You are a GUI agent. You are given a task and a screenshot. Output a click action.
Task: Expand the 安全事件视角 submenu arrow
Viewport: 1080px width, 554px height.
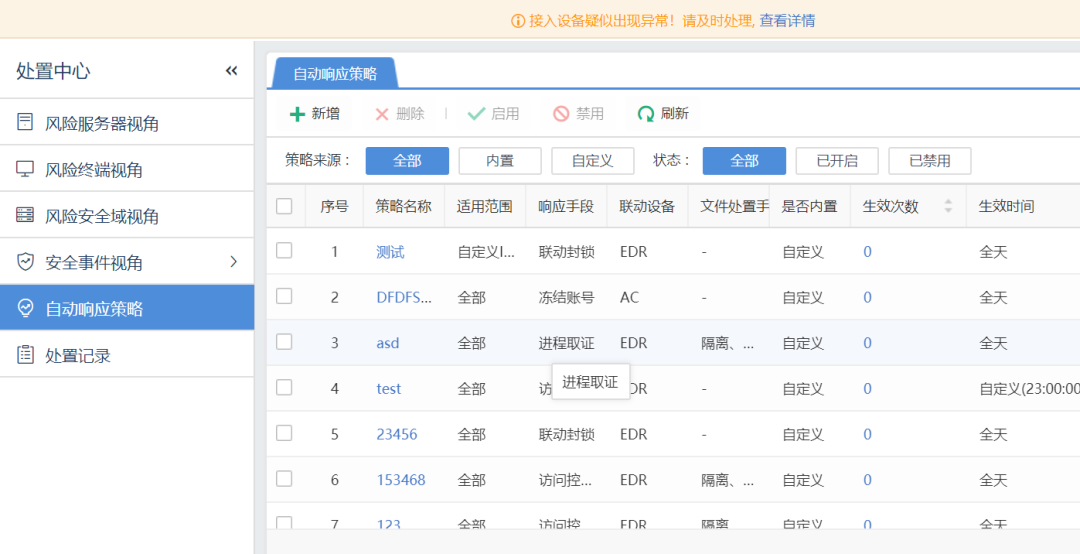[x=234, y=262]
